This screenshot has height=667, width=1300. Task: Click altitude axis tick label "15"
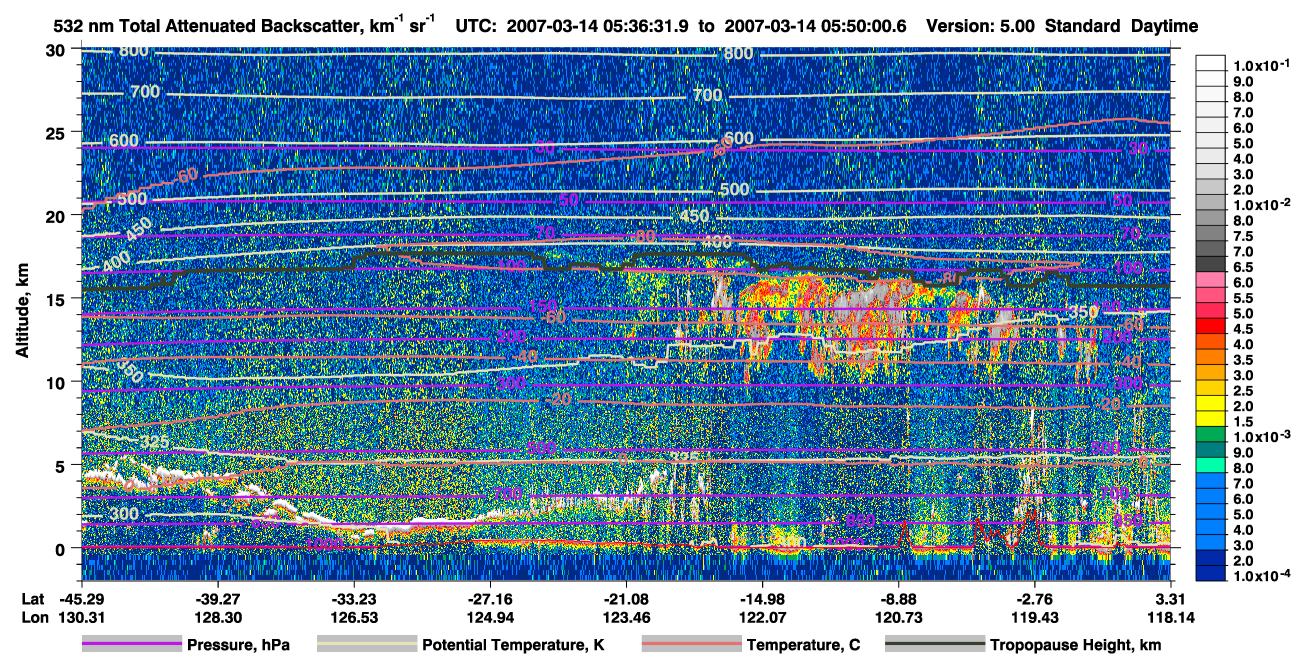tap(57, 299)
